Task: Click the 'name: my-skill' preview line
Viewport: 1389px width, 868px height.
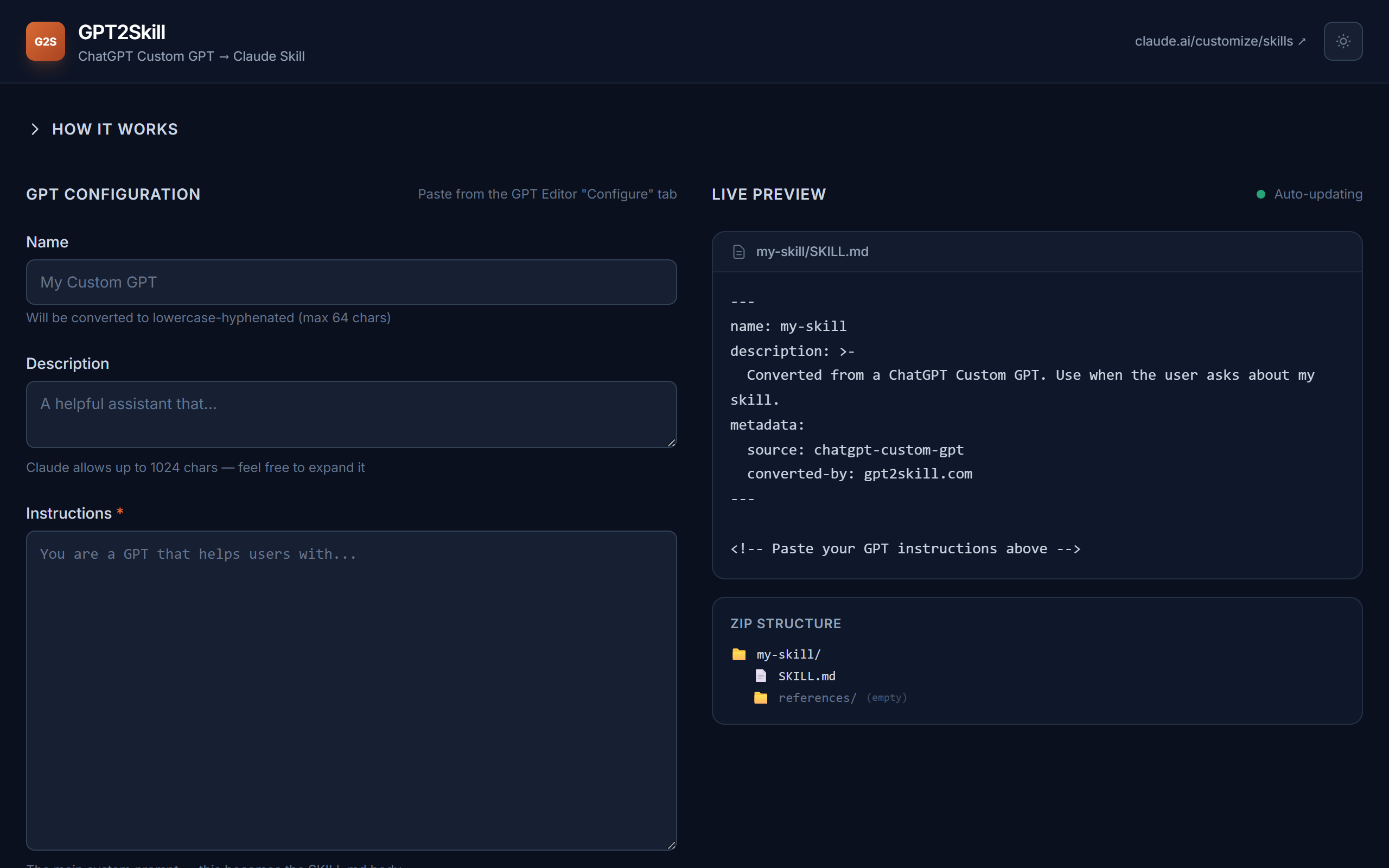Action: pyautogui.click(x=788, y=326)
